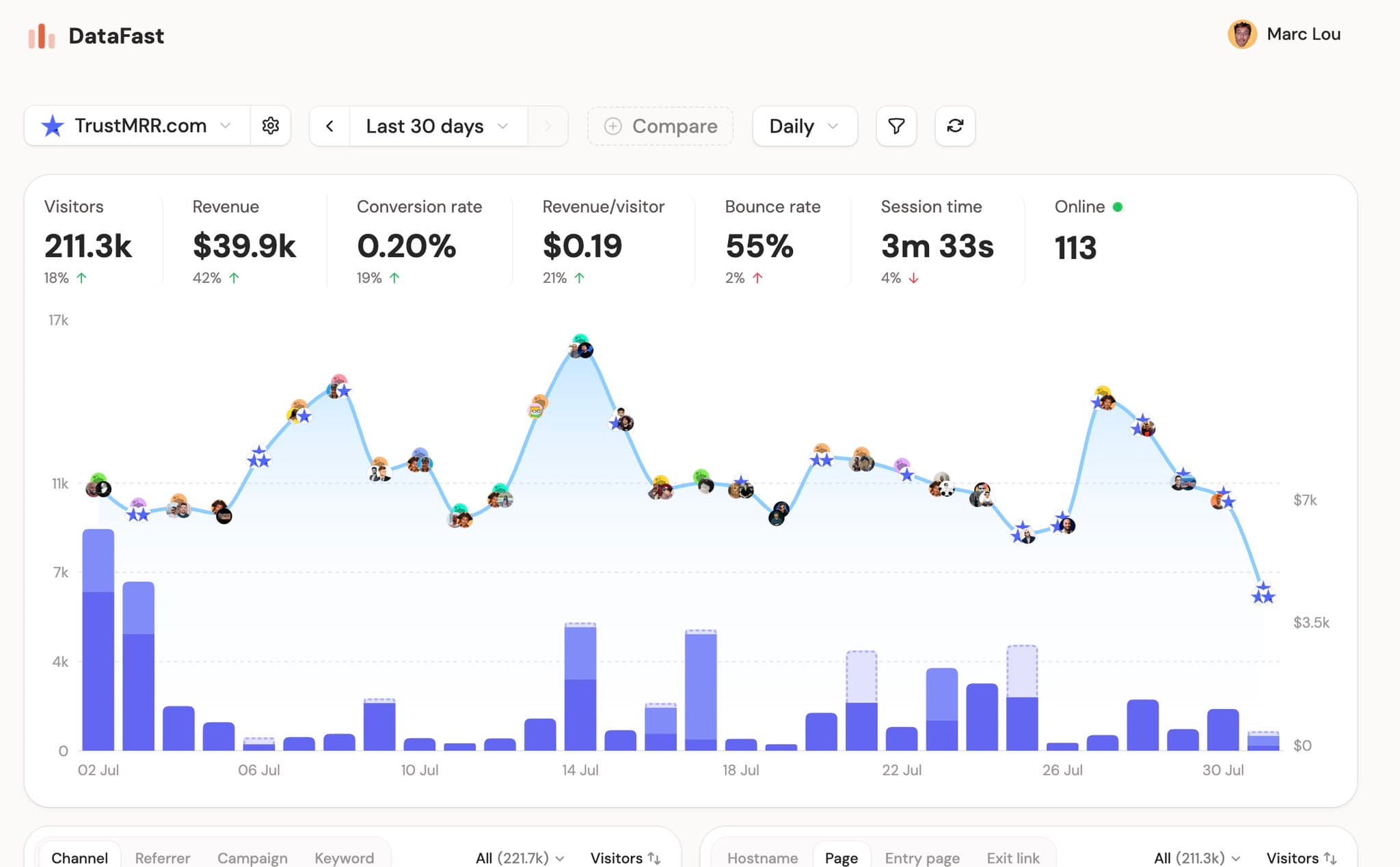Open the filter funnel icon
Image resolution: width=1400 pixels, height=867 pixels.
[x=896, y=126]
